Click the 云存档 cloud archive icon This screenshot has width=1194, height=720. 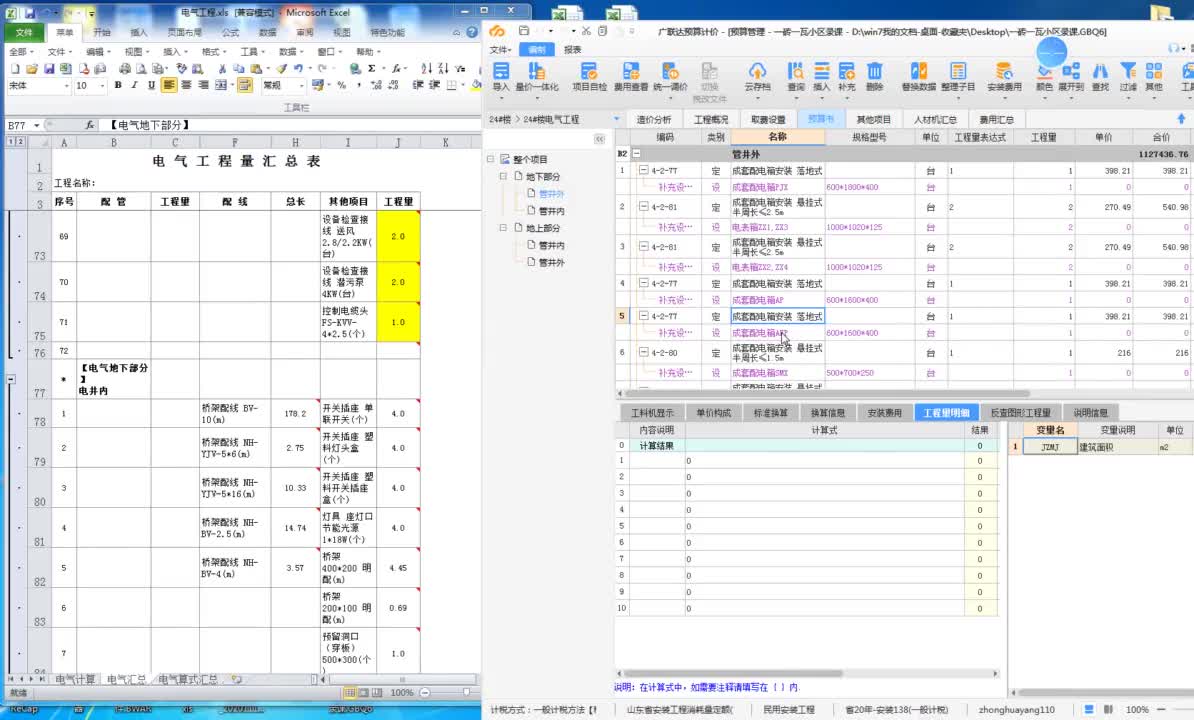(757, 77)
